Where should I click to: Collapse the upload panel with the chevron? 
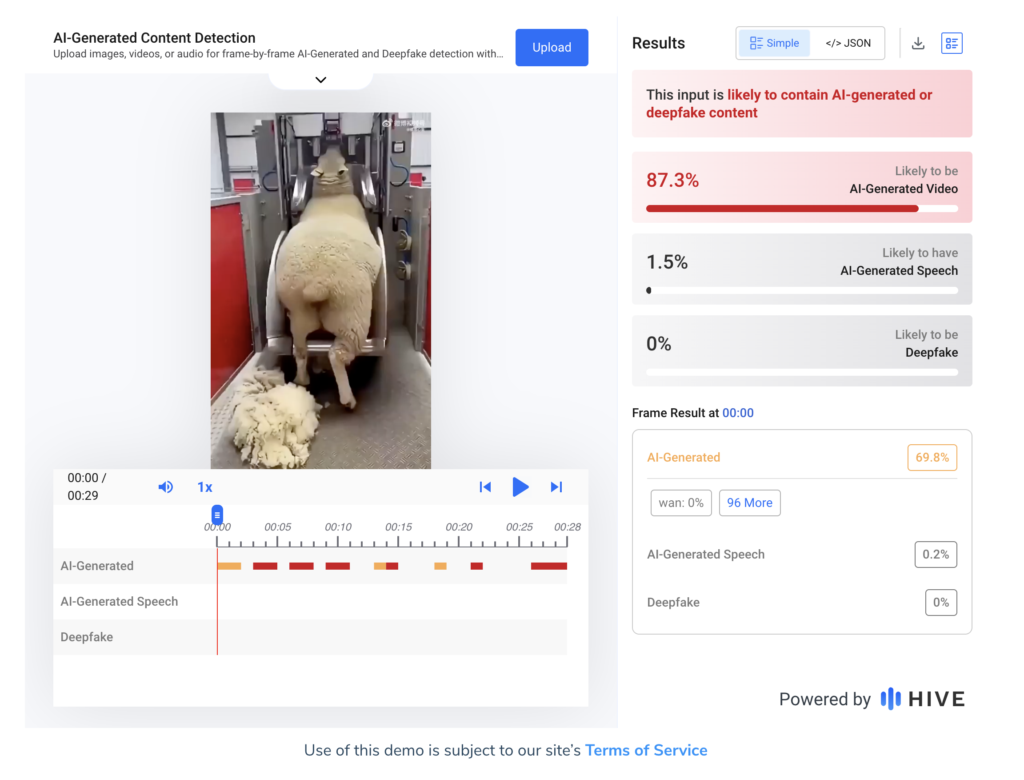320,80
